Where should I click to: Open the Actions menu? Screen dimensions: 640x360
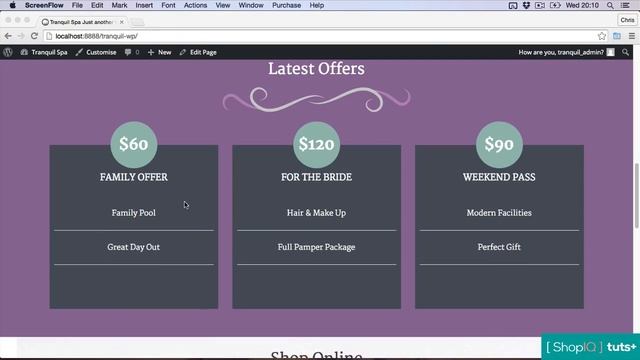[x=195, y=5]
